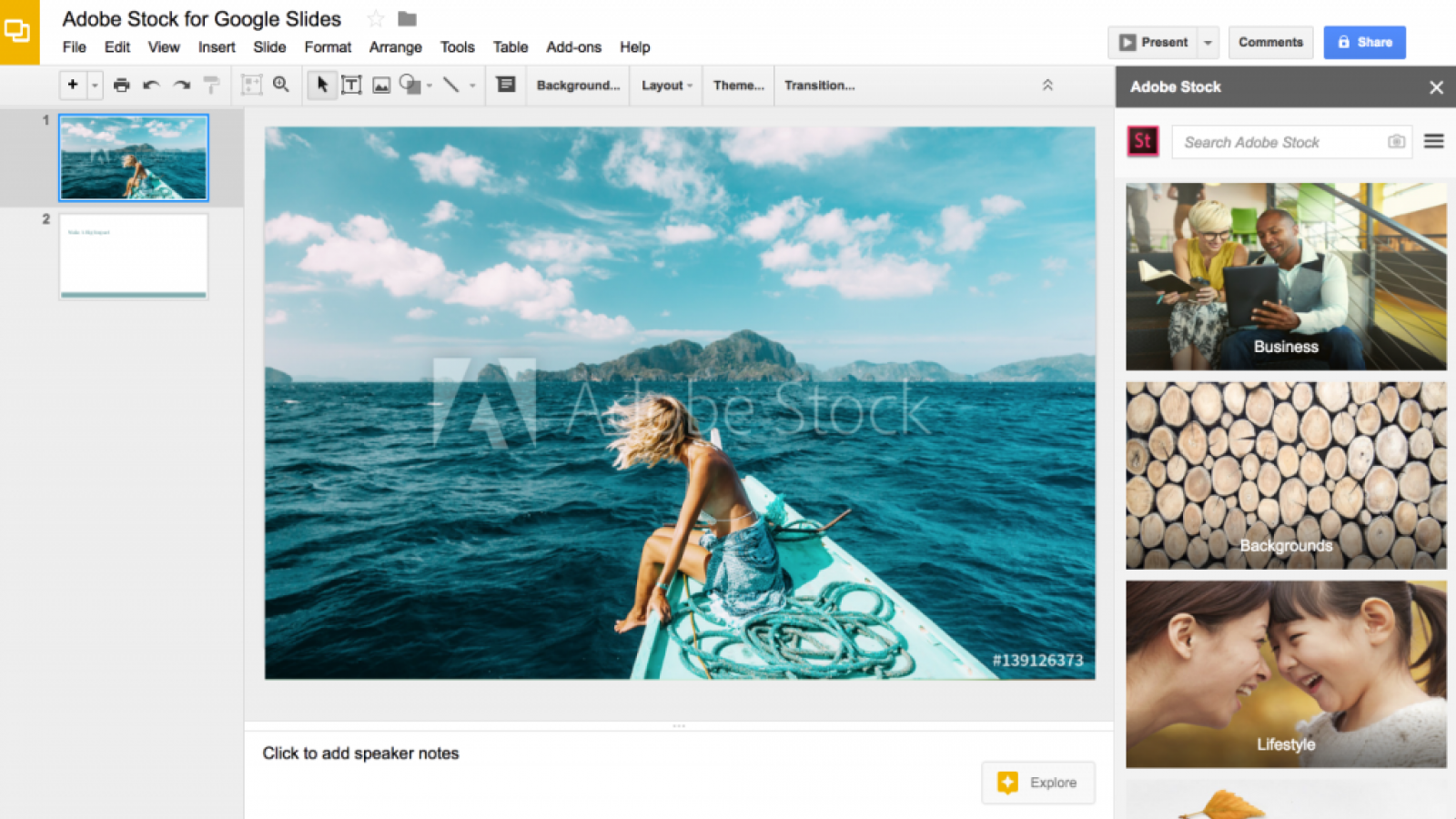Open the Add-ons menu
The image size is (1456, 819).
[573, 47]
